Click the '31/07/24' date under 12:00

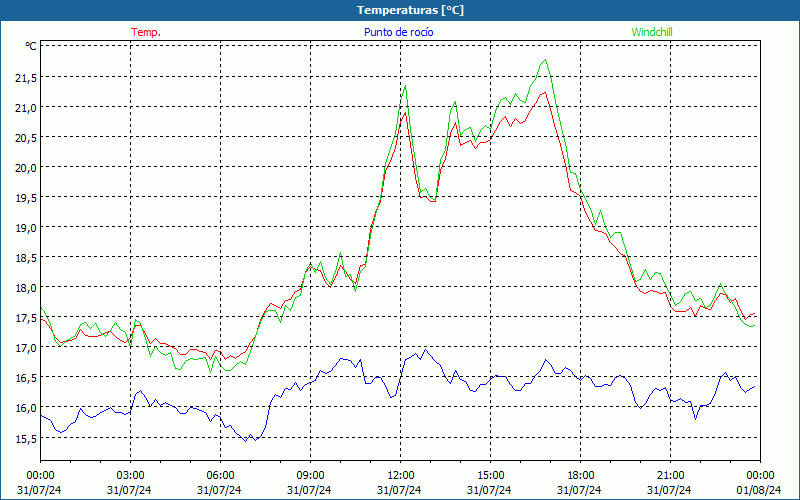[399, 490]
